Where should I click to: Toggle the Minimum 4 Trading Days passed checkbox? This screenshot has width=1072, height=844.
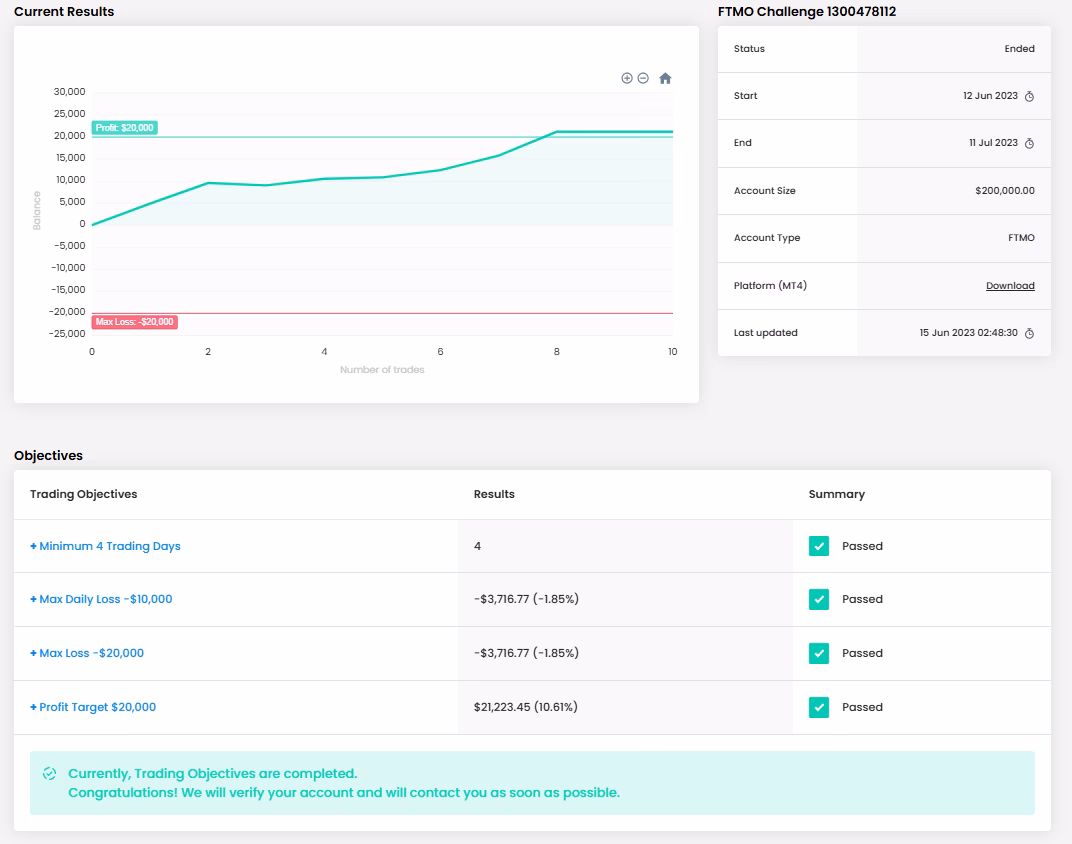coord(819,546)
